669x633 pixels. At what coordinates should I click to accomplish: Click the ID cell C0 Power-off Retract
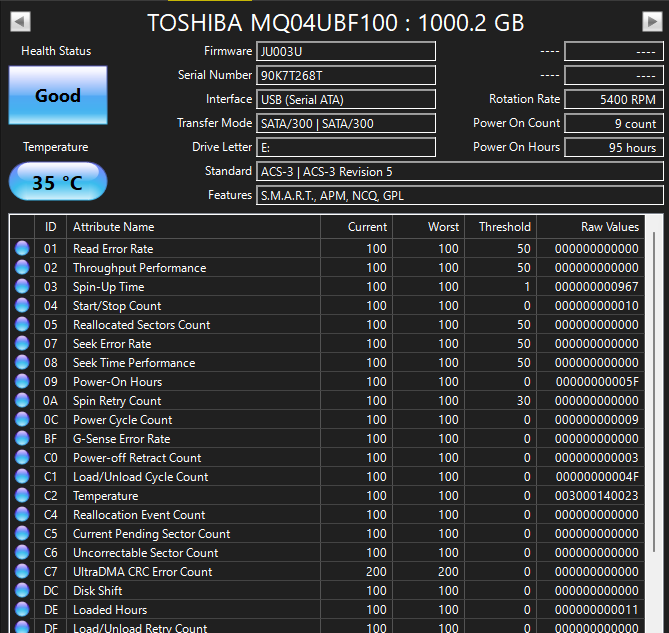pyautogui.click(x=50, y=458)
